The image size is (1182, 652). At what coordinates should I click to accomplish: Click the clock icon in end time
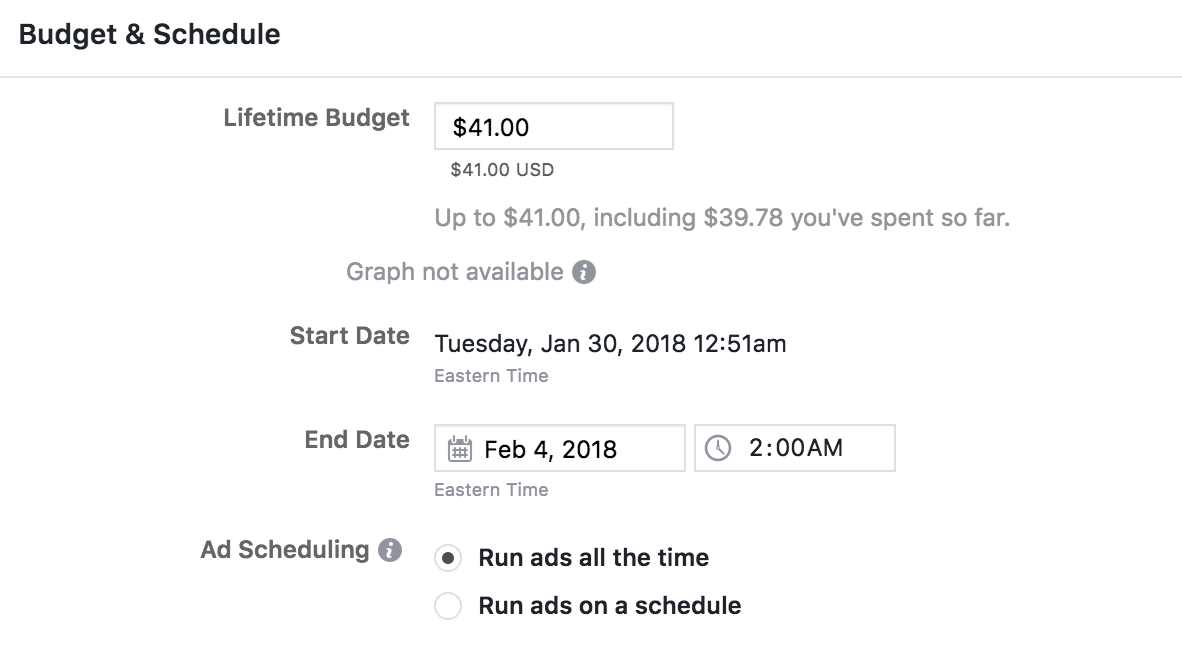(718, 449)
